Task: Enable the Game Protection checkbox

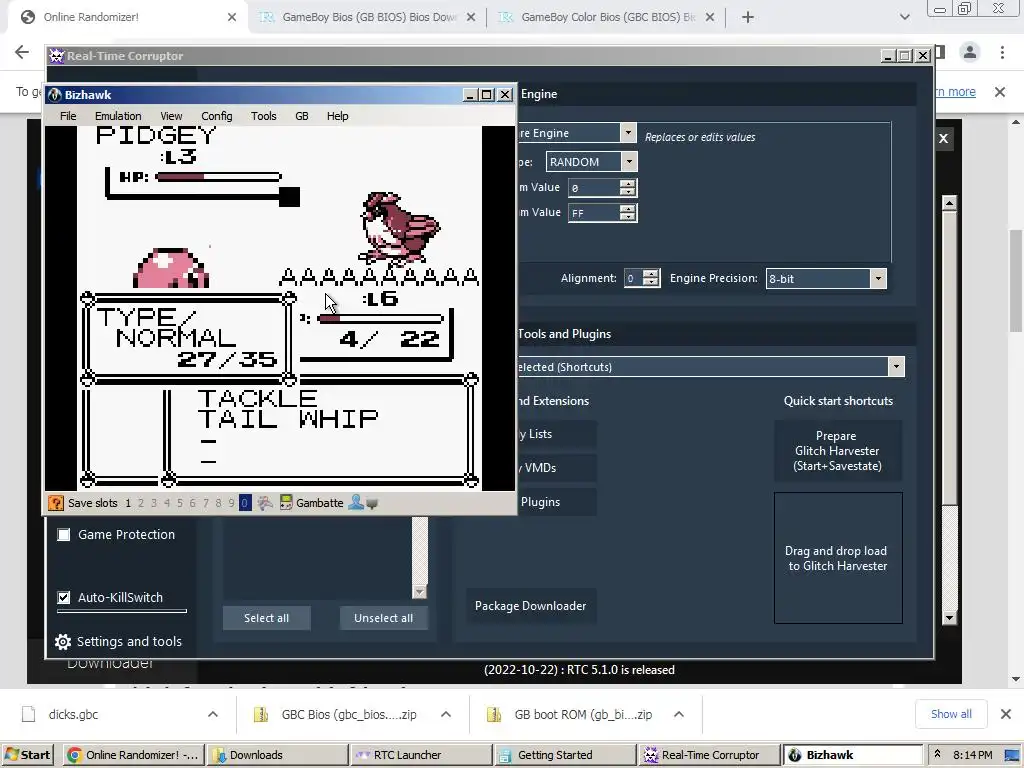Action: [x=64, y=535]
